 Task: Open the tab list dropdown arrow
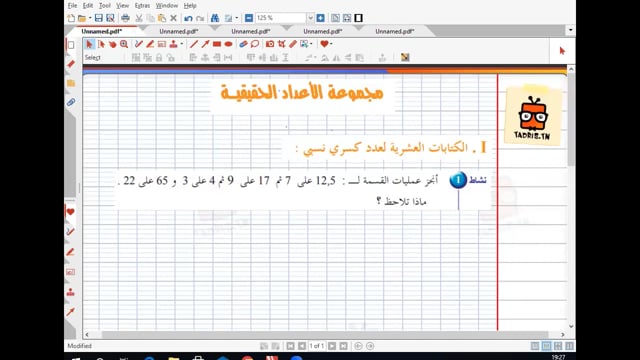(570, 30)
